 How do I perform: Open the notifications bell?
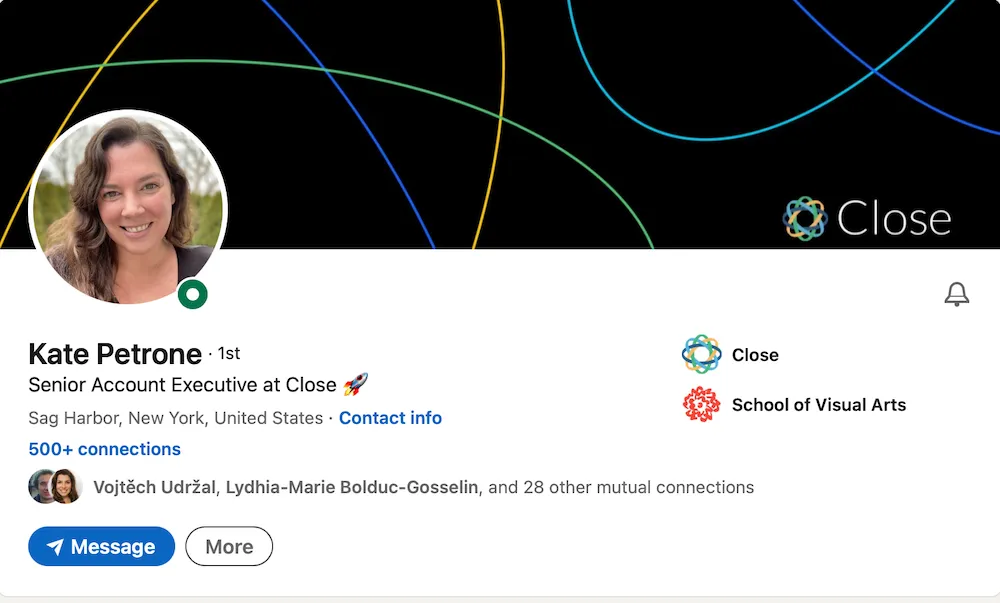[956, 293]
